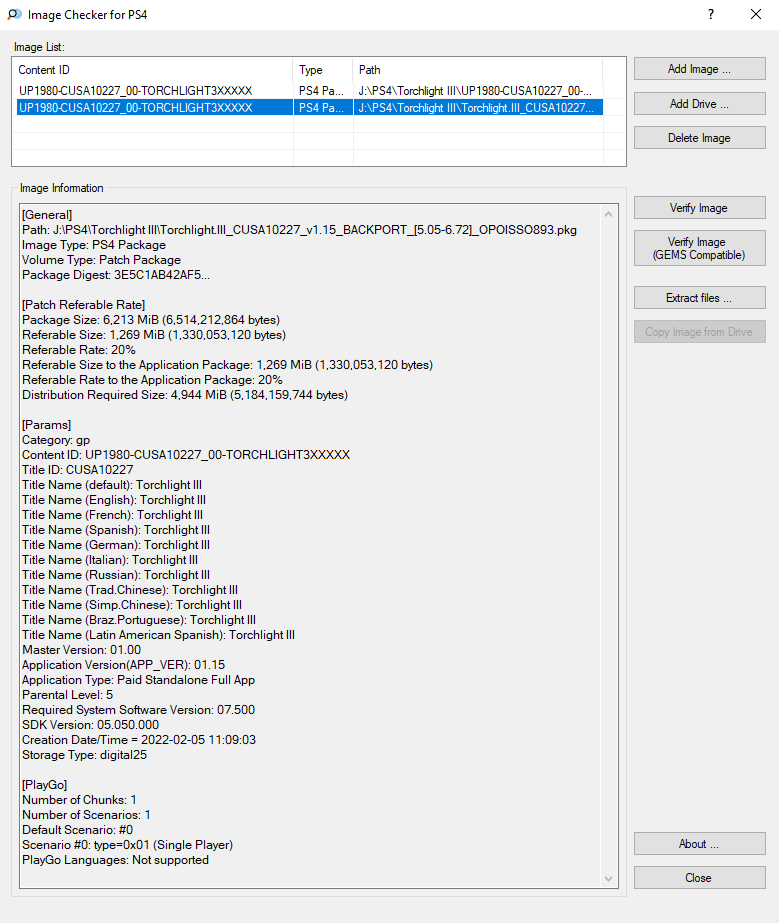Click the SDK Version line
The image size is (779, 923).
pos(91,725)
